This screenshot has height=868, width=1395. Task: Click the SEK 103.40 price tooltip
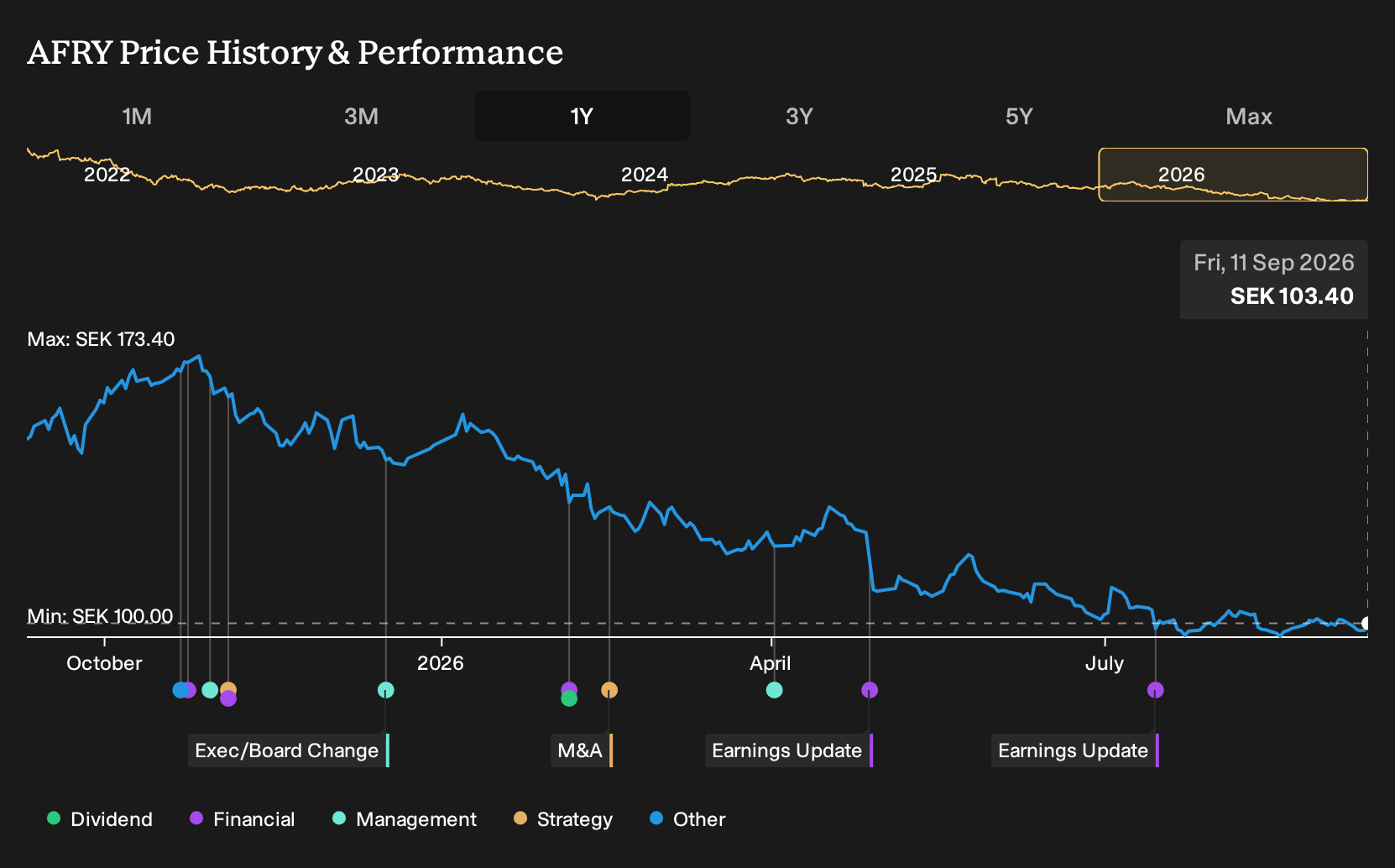coord(1274,280)
